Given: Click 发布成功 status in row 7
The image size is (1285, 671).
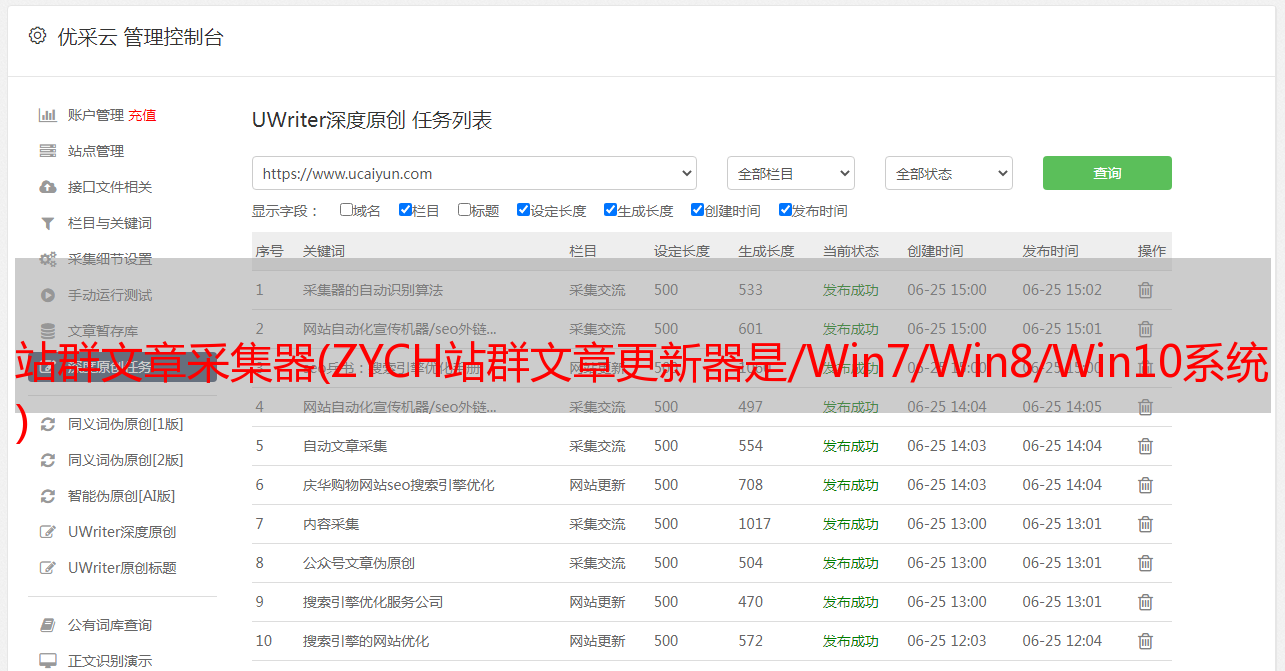Looking at the screenshot, I should click(x=851, y=524).
